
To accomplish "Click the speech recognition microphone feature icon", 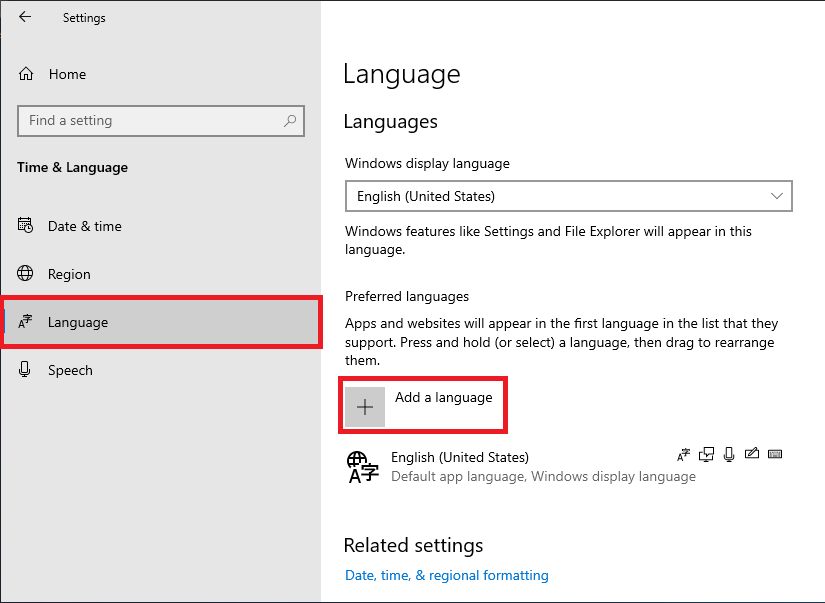I will click(x=729, y=454).
